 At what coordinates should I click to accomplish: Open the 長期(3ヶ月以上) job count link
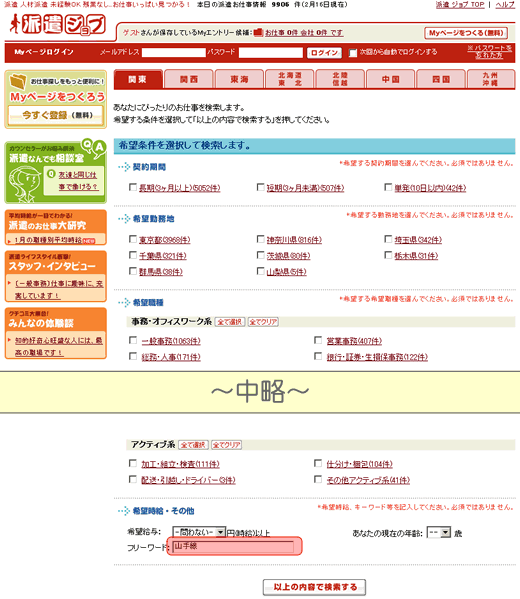click(180, 188)
